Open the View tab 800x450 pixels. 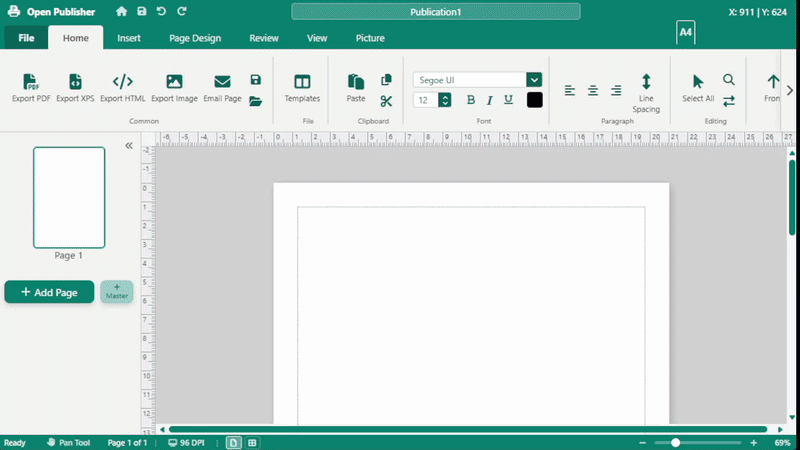click(x=317, y=38)
